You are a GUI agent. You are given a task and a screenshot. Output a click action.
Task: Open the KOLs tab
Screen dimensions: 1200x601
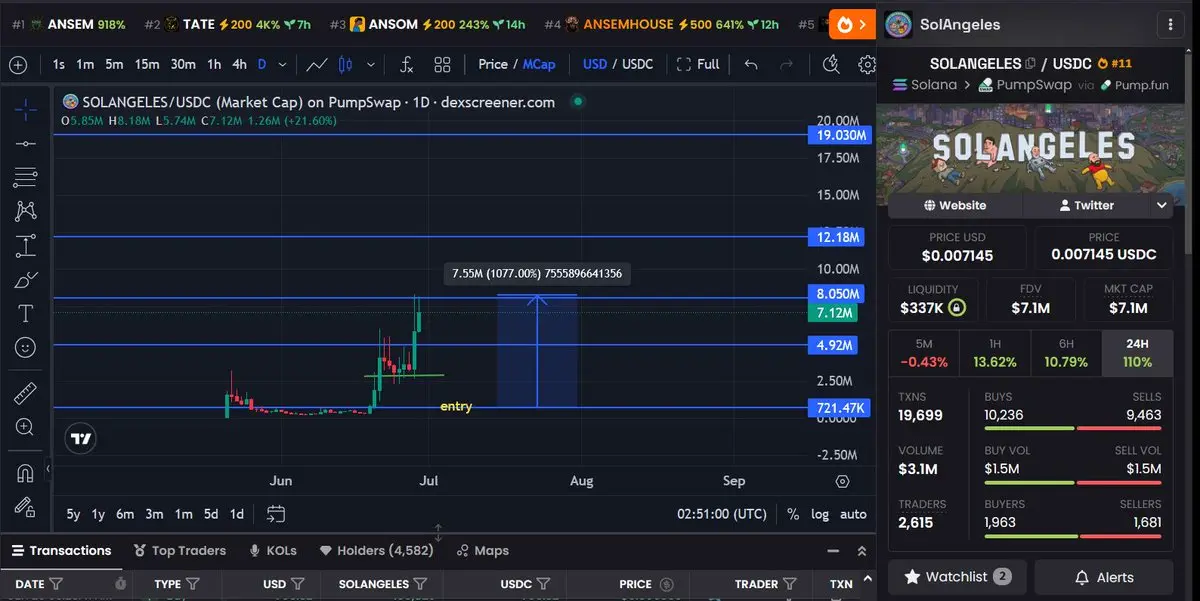(273, 551)
